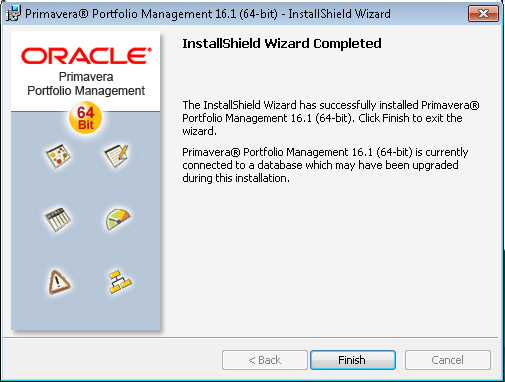Click the successfully installed message paragraph

(x=331, y=118)
